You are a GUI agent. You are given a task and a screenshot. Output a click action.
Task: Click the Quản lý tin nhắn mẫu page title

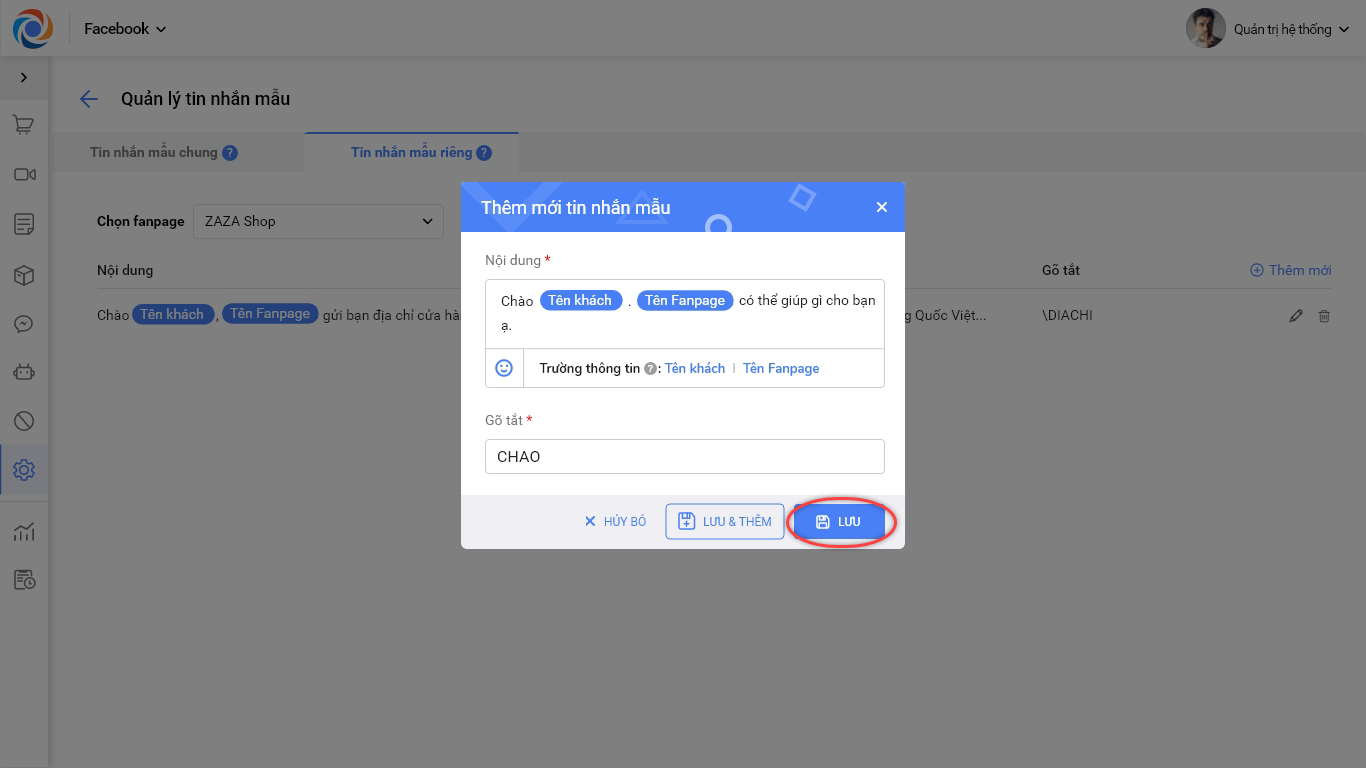pyautogui.click(x=206, y=99)
